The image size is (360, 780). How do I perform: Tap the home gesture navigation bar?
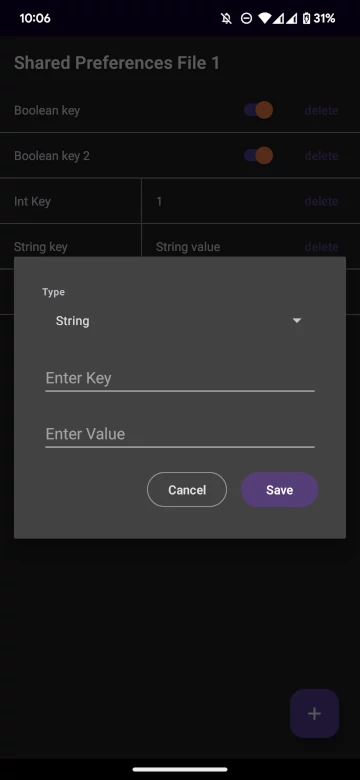[180, 769]
